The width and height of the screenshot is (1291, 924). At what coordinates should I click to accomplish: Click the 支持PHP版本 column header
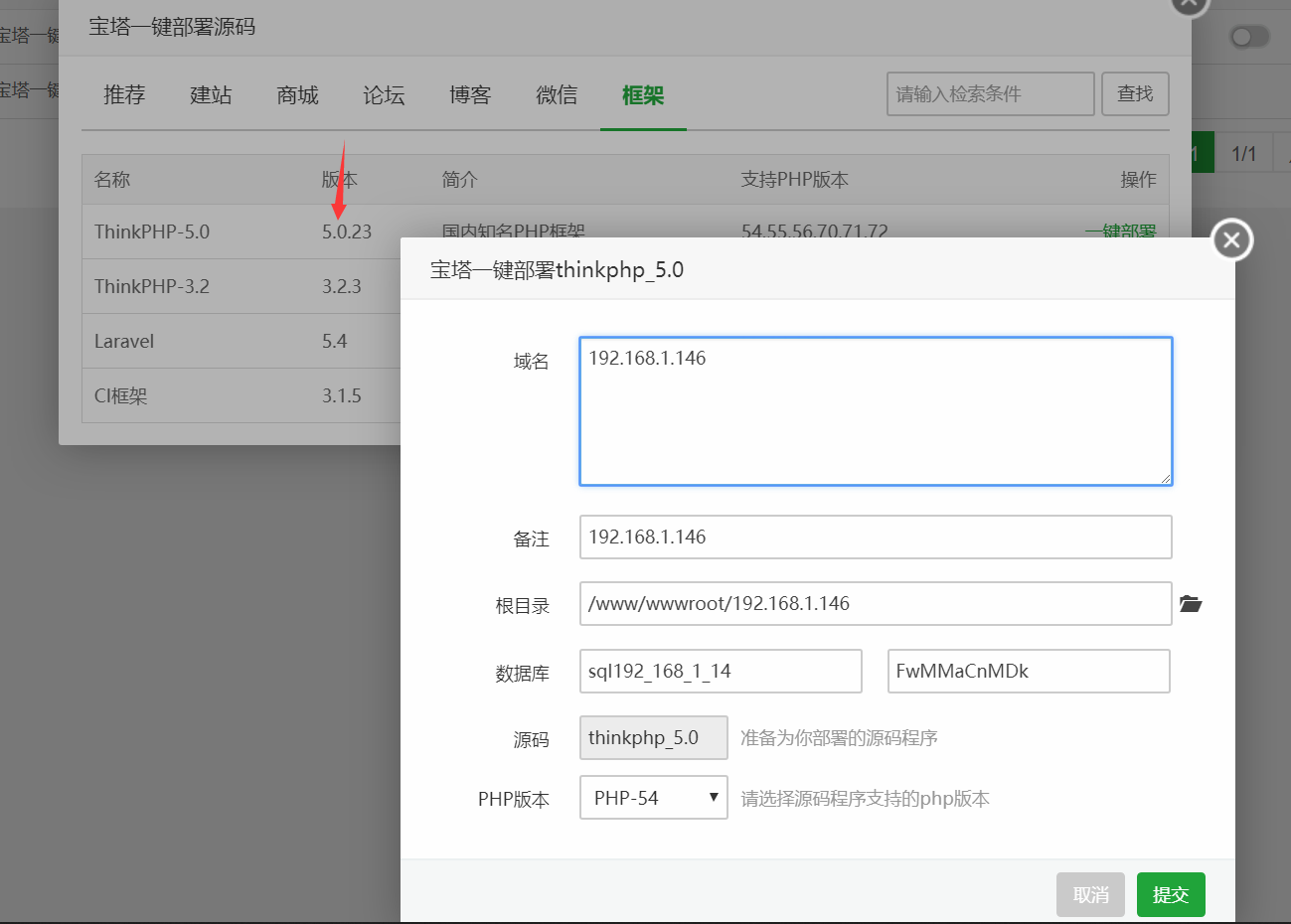(795, 179)
